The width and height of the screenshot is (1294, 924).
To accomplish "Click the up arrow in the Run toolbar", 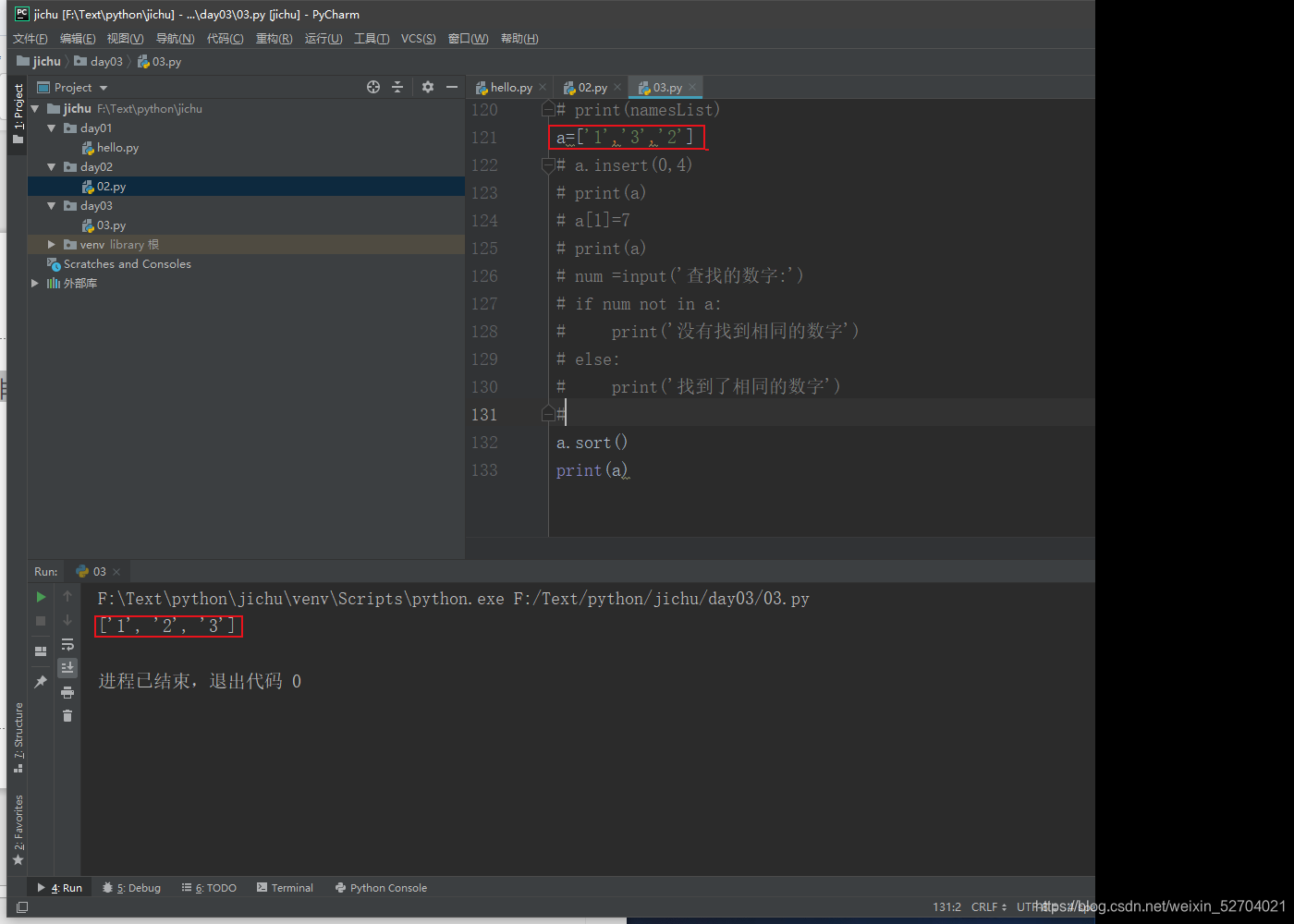I will tap(67, 597).
